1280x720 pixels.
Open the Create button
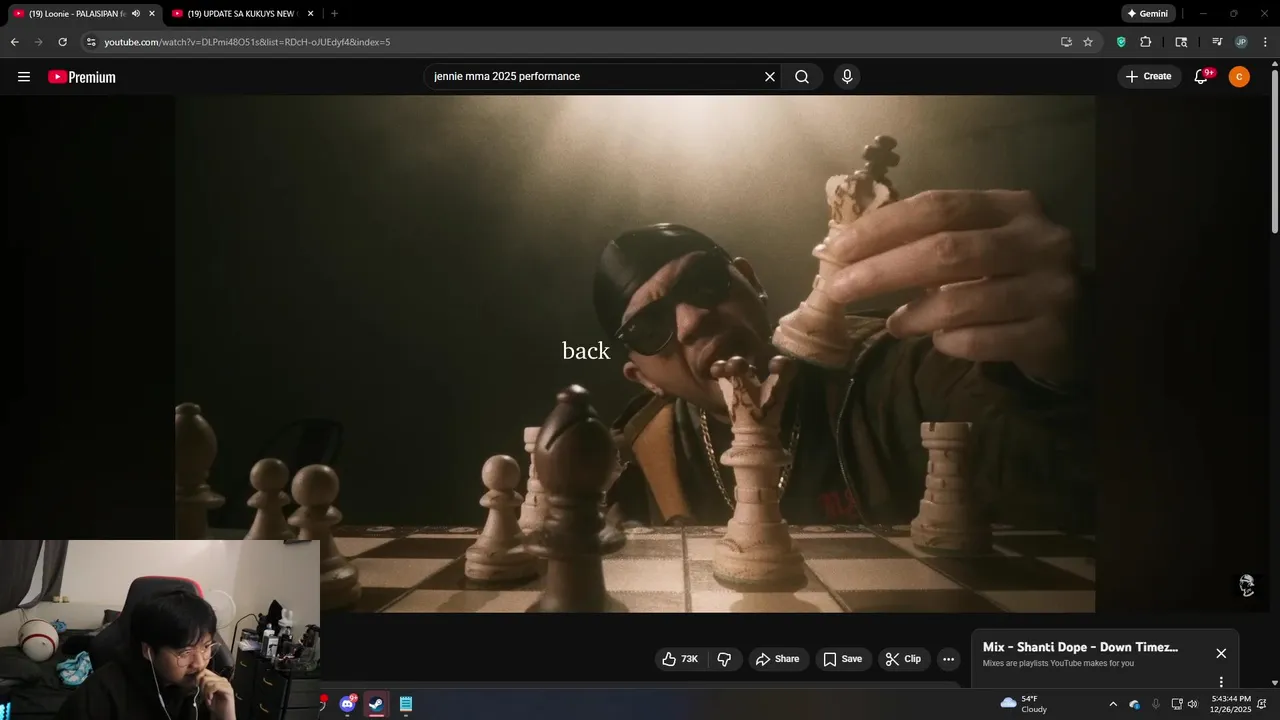click(1149, 77)
